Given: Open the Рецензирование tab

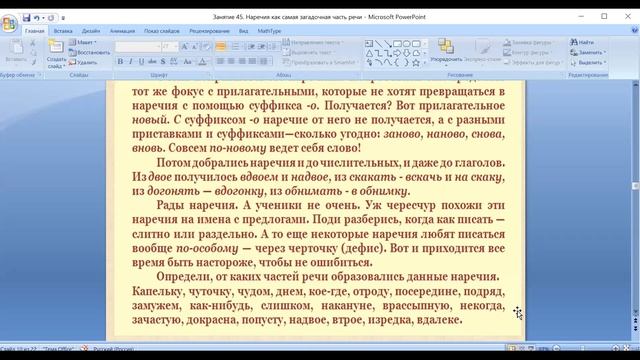Looking at the screenshot, I should point(209,31).
